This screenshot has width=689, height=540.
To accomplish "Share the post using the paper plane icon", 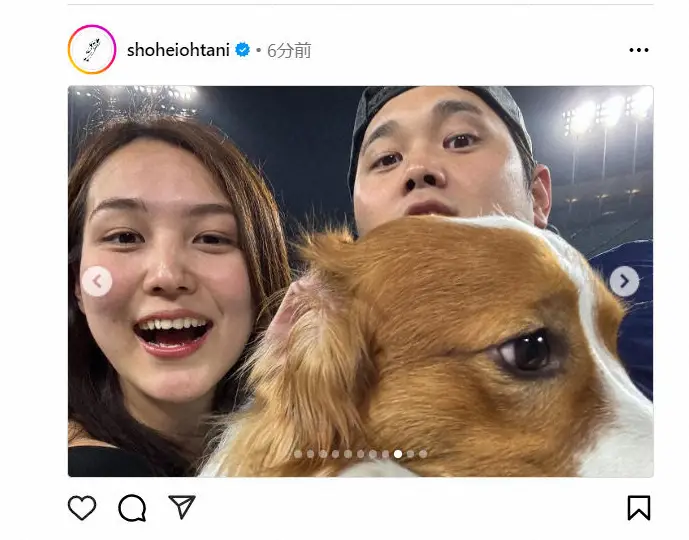I will click(x=182, y=507).
